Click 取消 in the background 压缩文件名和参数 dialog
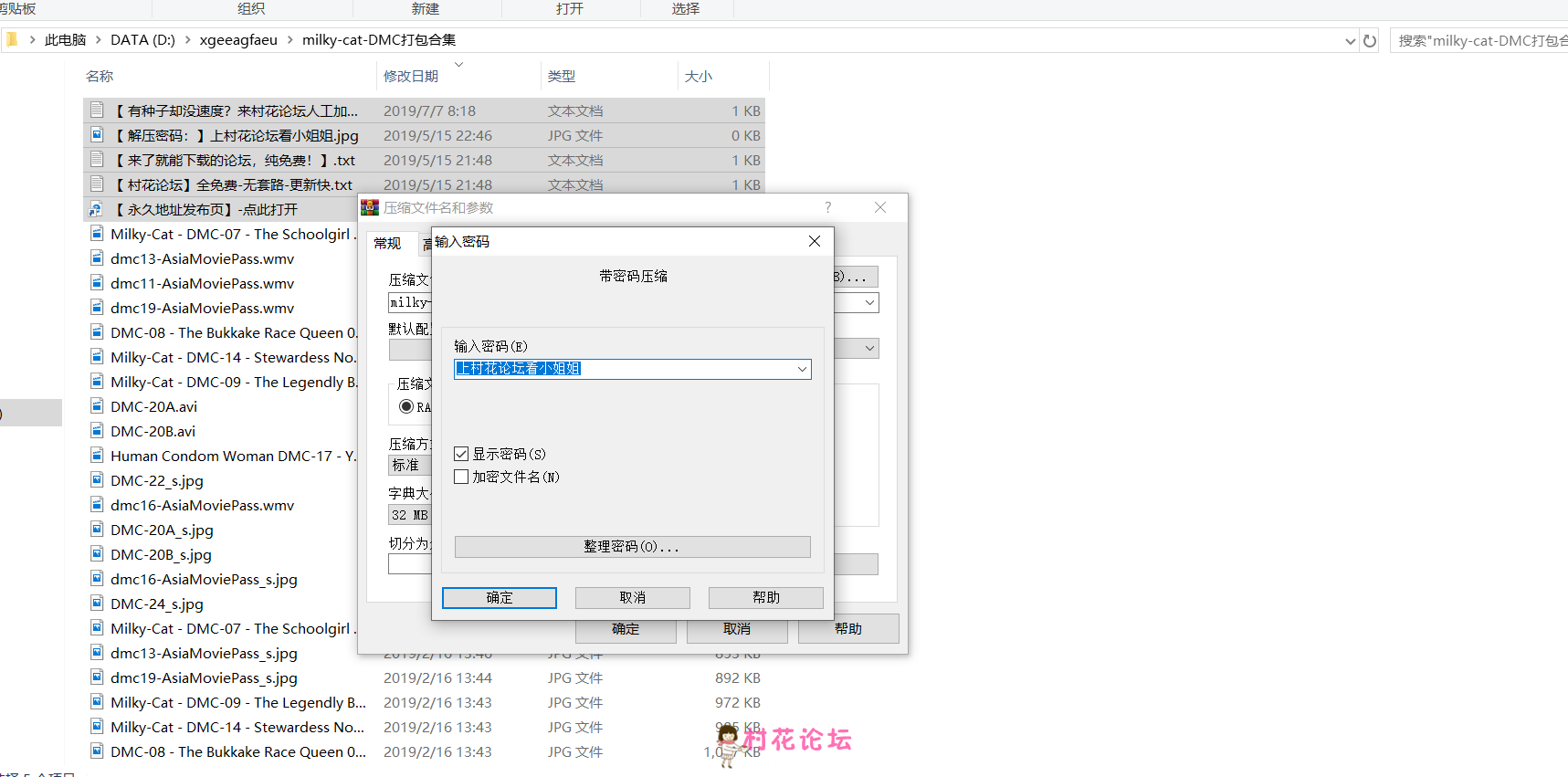The height and width of the screenshot is (777, 1568). click(737, 629)
